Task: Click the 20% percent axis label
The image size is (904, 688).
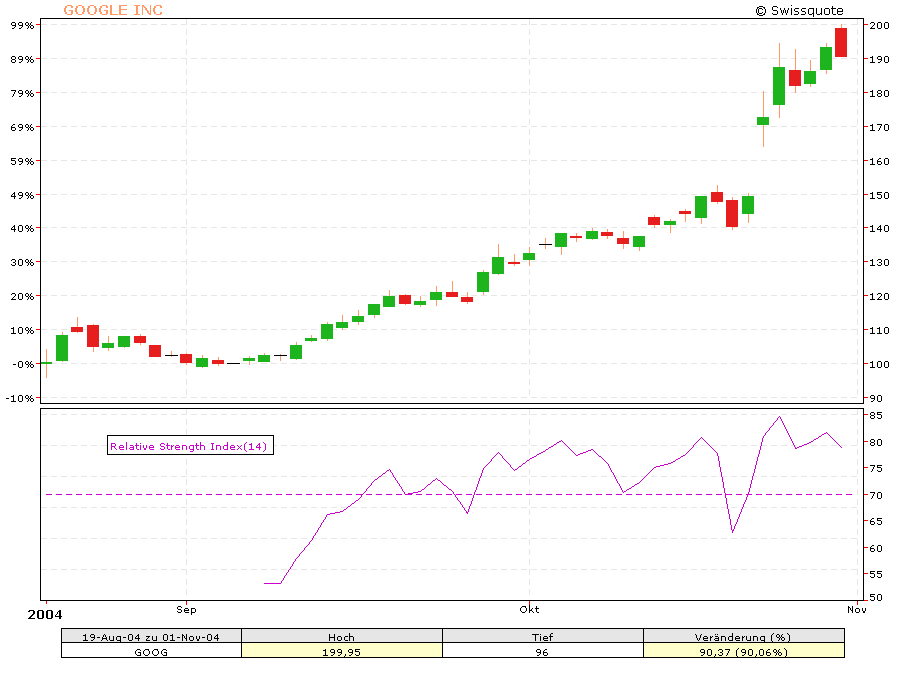Action: pos(22,296)
